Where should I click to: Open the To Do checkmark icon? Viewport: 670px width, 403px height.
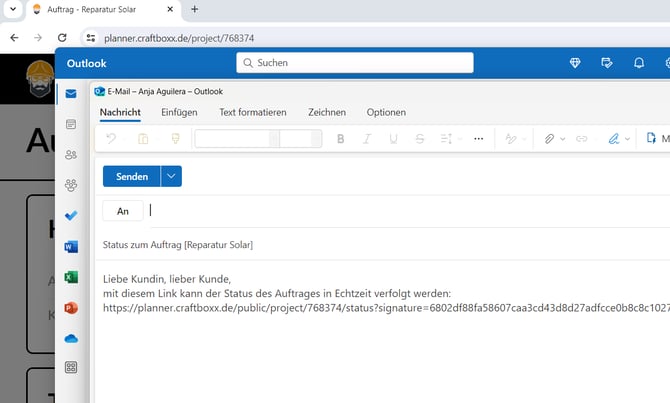(x=70, y=216)
